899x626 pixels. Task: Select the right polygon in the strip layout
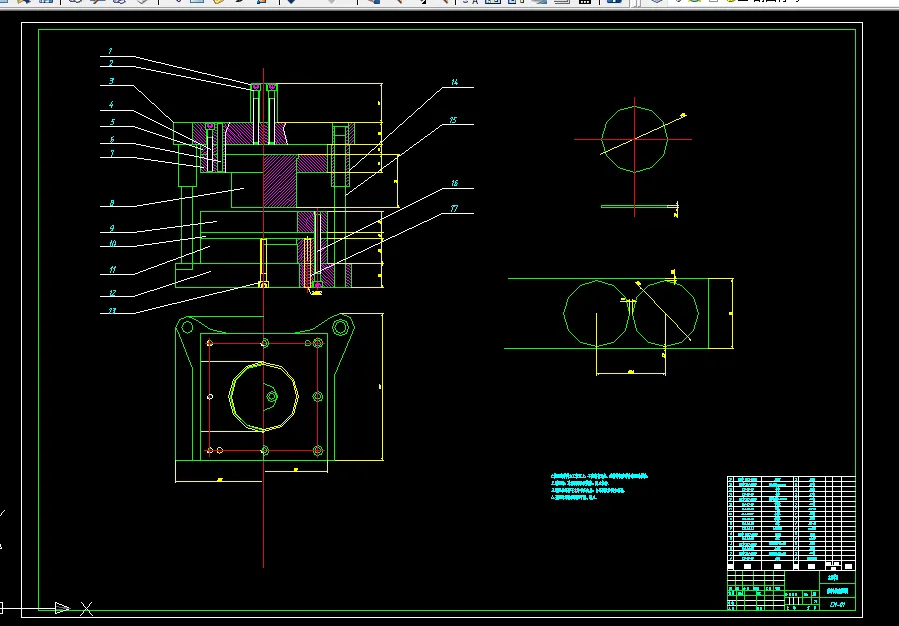[x=665, y=314]
